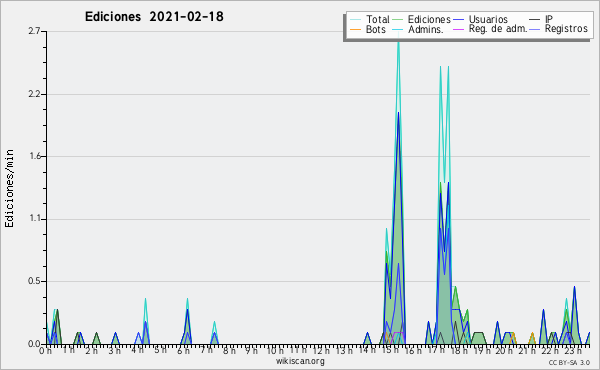Screen dimensions: 600x370
Task: Select the 'Admins.' legend label
Action: coord(426,29)
